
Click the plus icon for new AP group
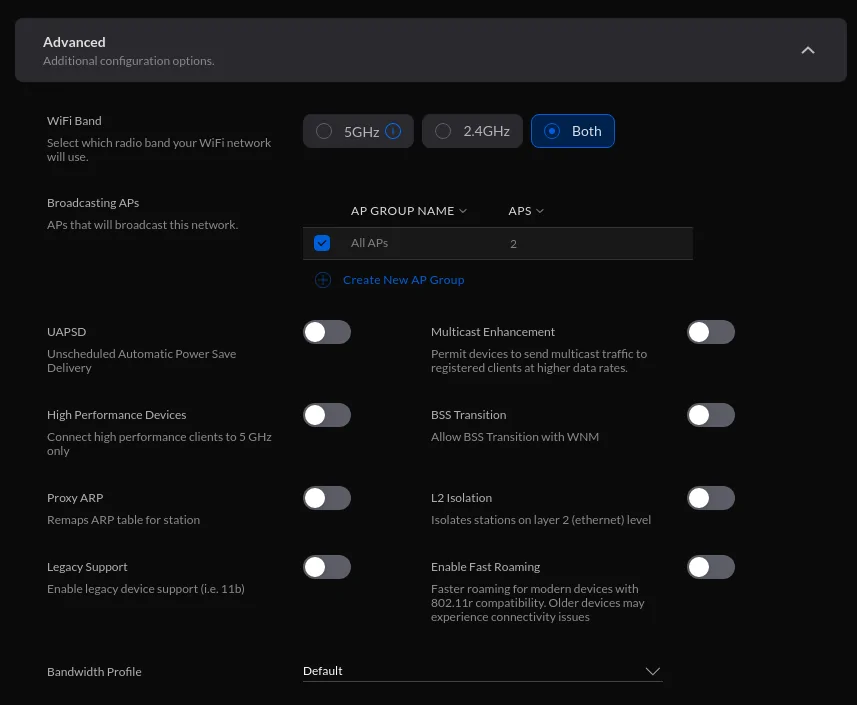click(x=323, y=280)
